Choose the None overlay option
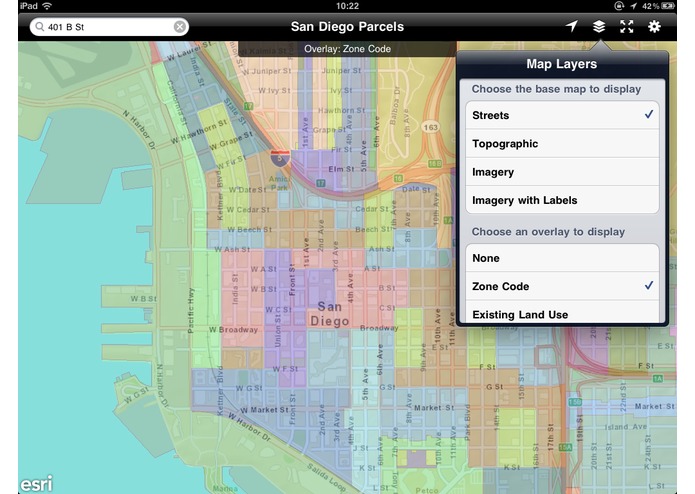The image size is (695, 494). click(562, 258)
